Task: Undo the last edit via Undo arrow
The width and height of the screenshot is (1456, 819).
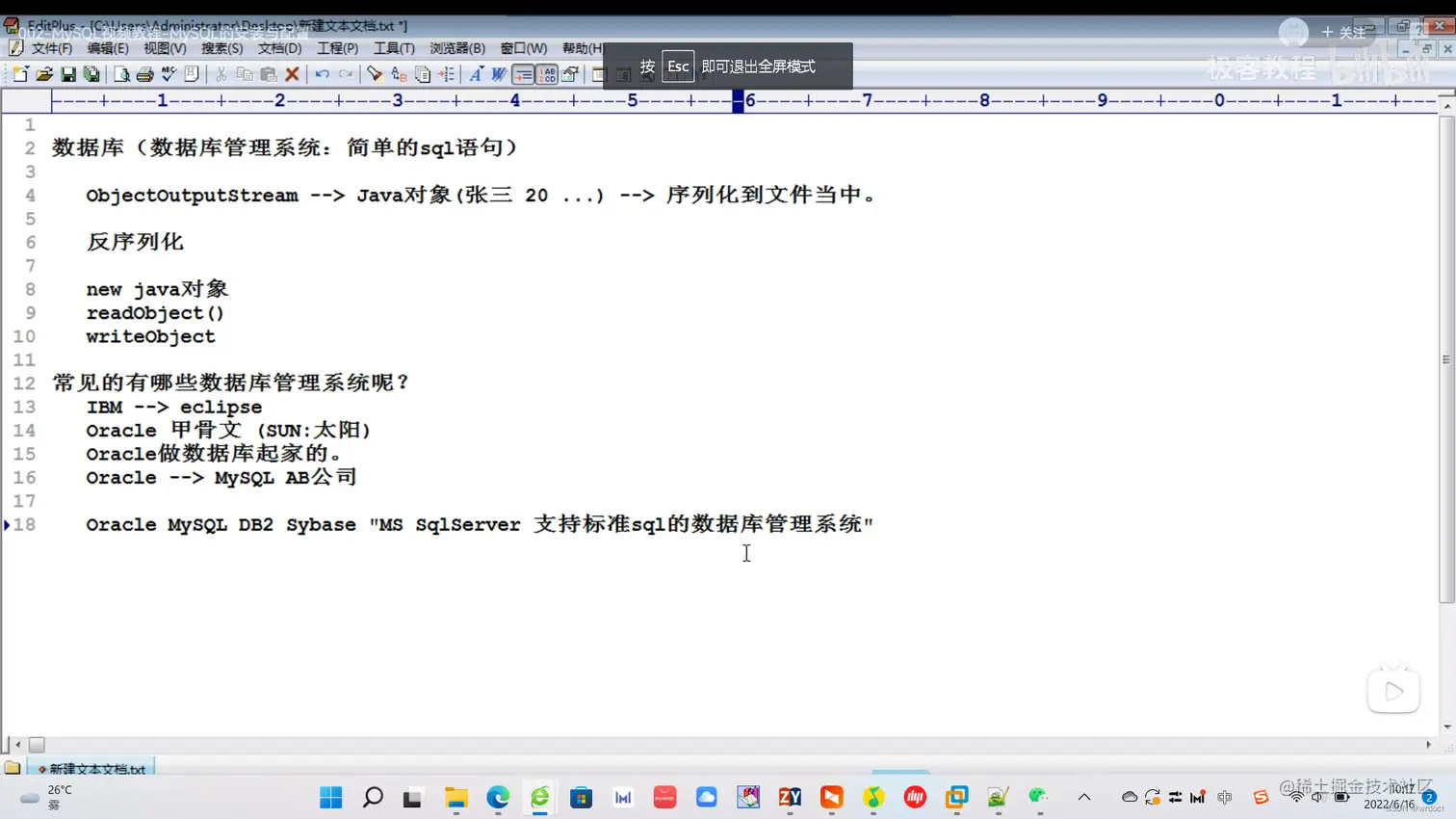Action: pos(322,75)
